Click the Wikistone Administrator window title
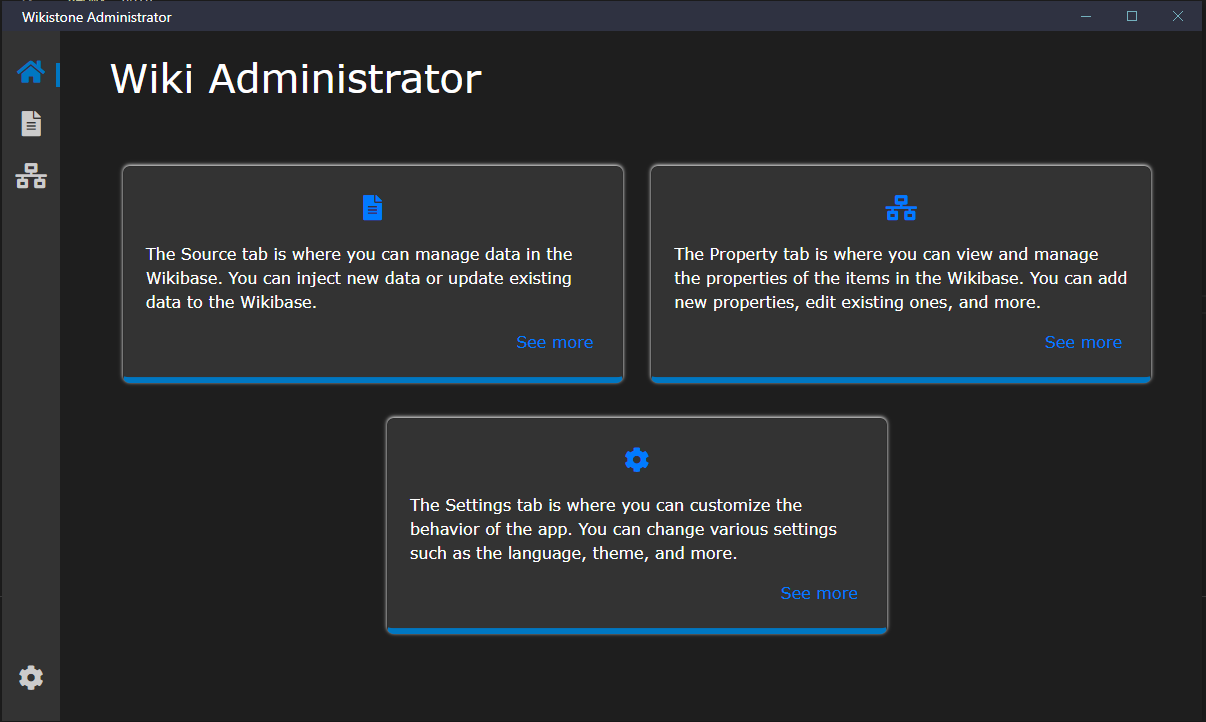Screen dimensions: 1206x722 tap(97, 17)
